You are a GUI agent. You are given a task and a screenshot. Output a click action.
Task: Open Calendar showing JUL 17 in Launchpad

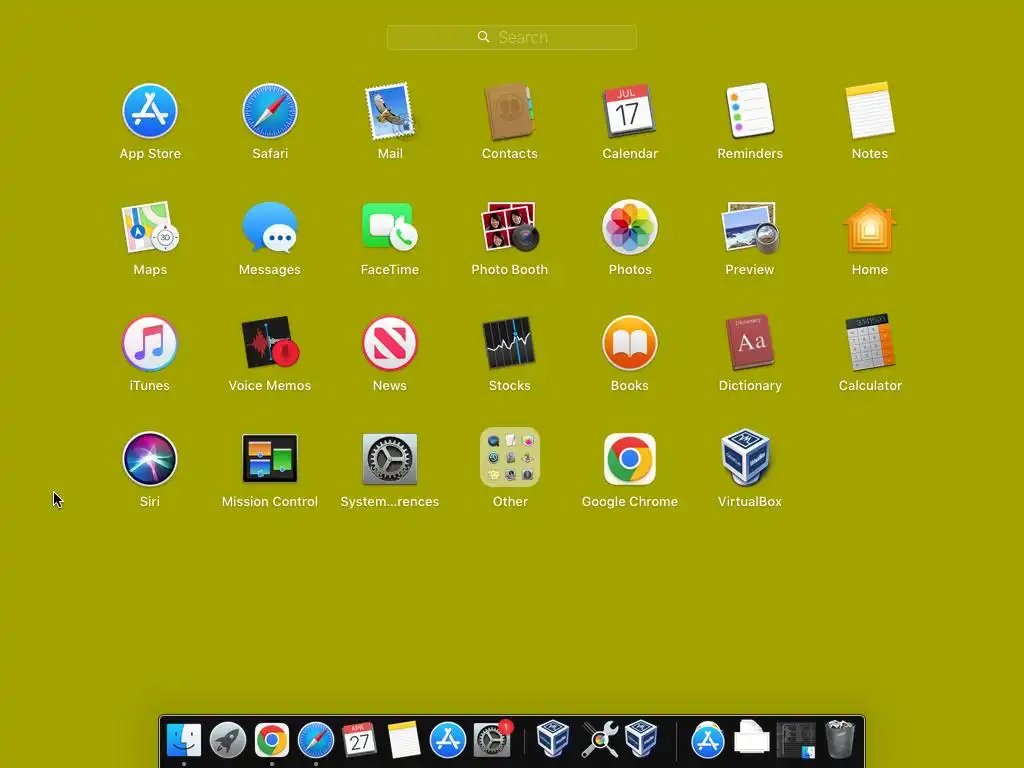pyautogui.click(x=630, y=111)
